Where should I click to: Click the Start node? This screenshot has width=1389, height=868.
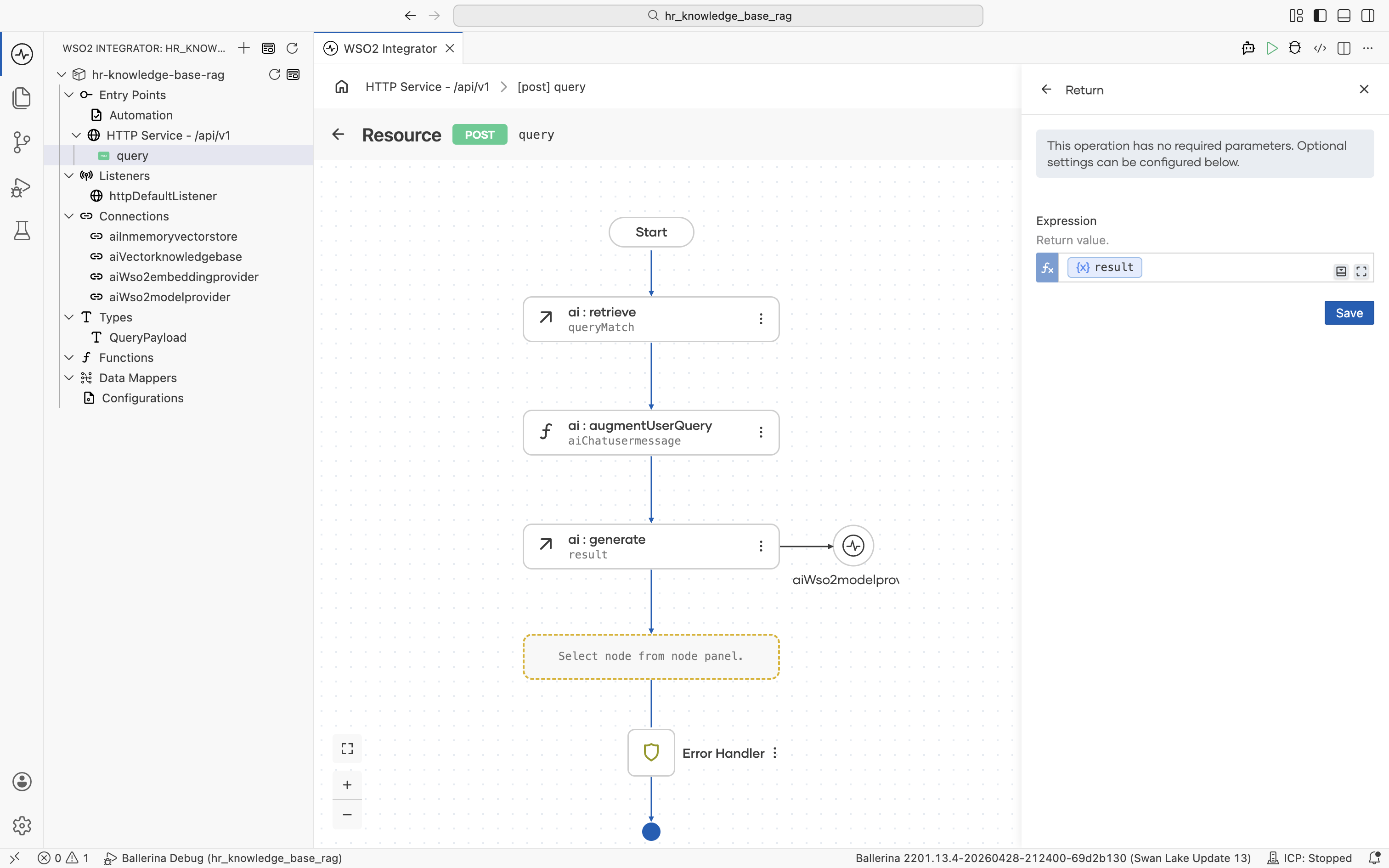[x=651, y=232]
